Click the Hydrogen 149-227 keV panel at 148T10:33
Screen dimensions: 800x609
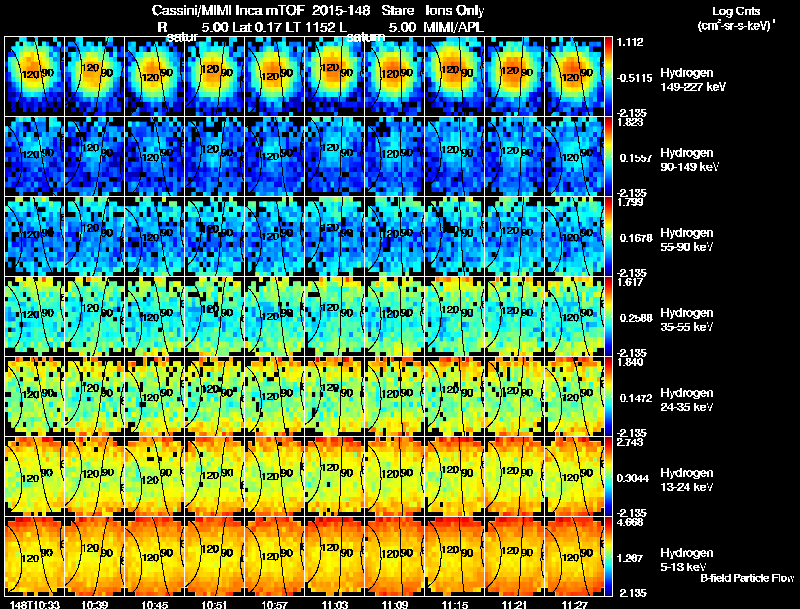point(34,76)
